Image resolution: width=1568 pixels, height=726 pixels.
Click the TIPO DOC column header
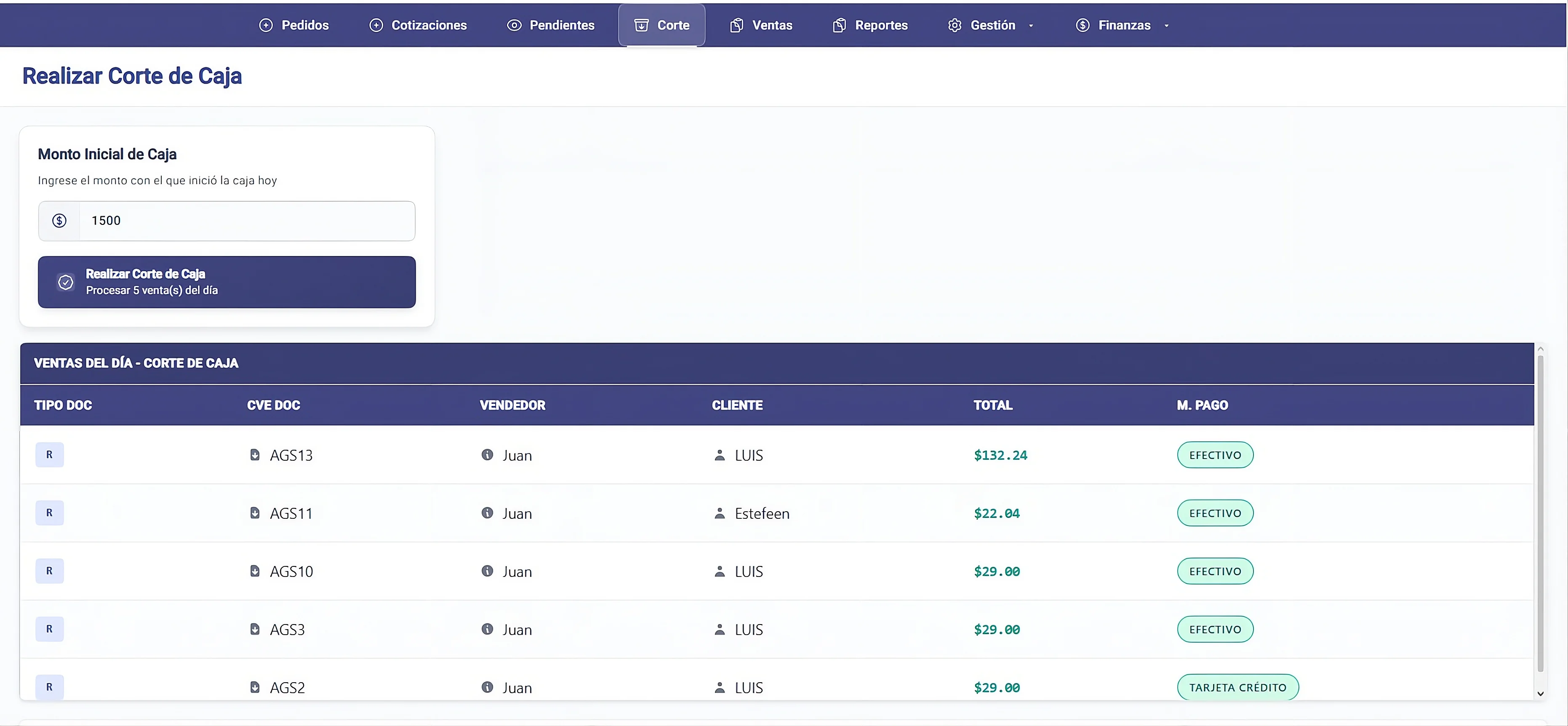63,405
